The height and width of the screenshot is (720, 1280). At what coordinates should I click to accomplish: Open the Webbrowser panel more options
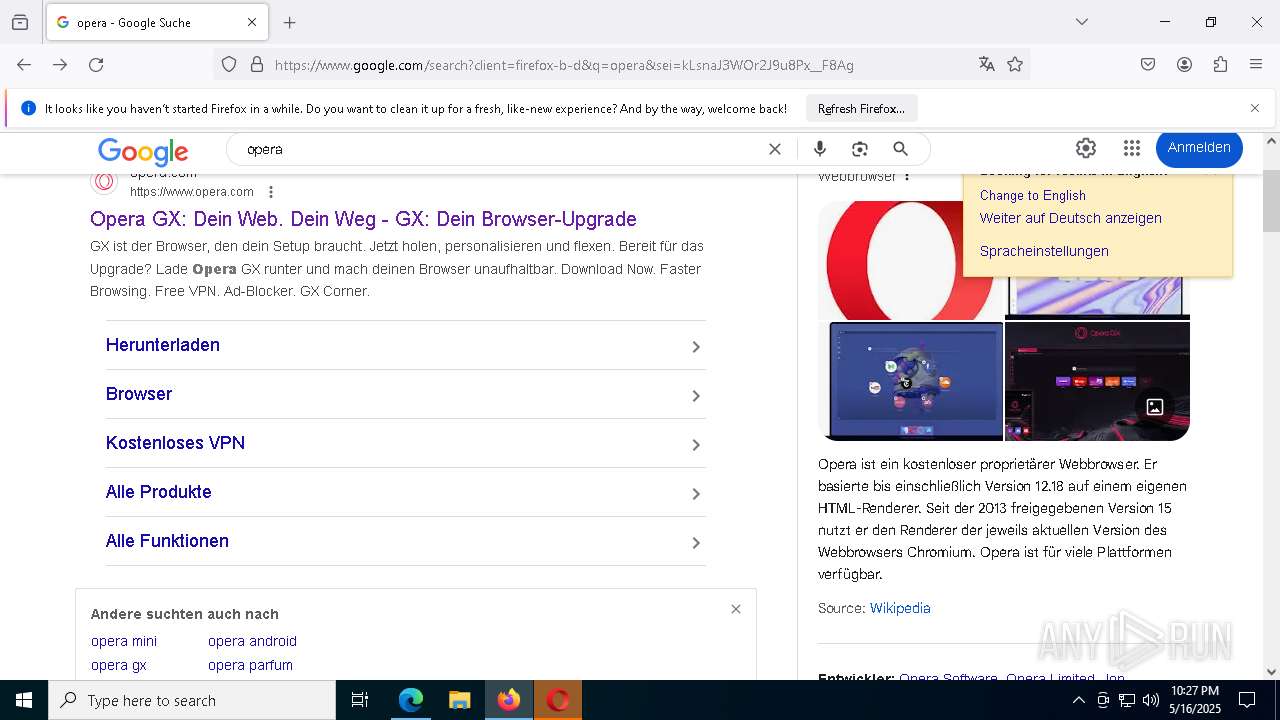tap(907, 177)
